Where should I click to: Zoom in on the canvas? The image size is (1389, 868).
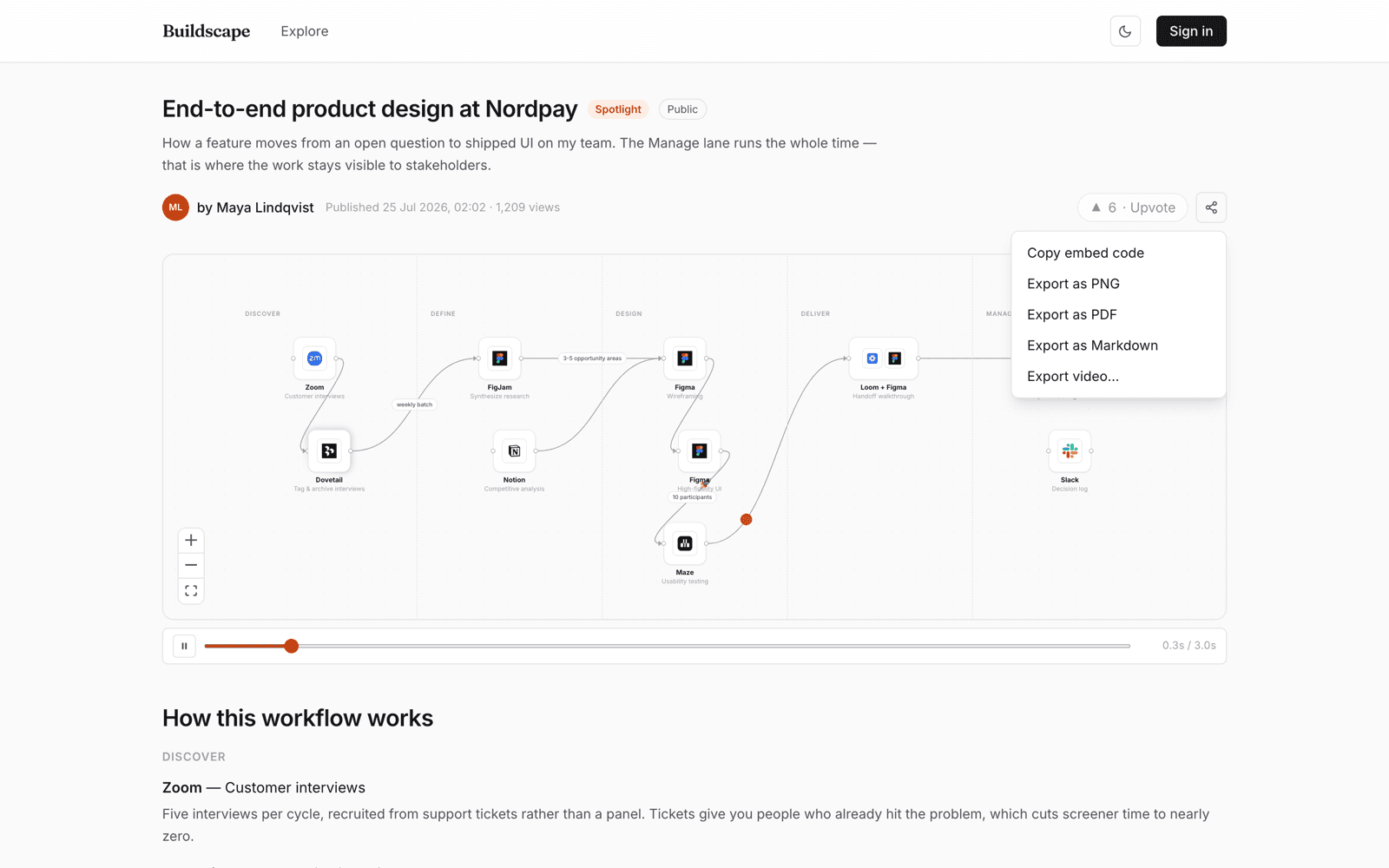(x=191, y=540)
